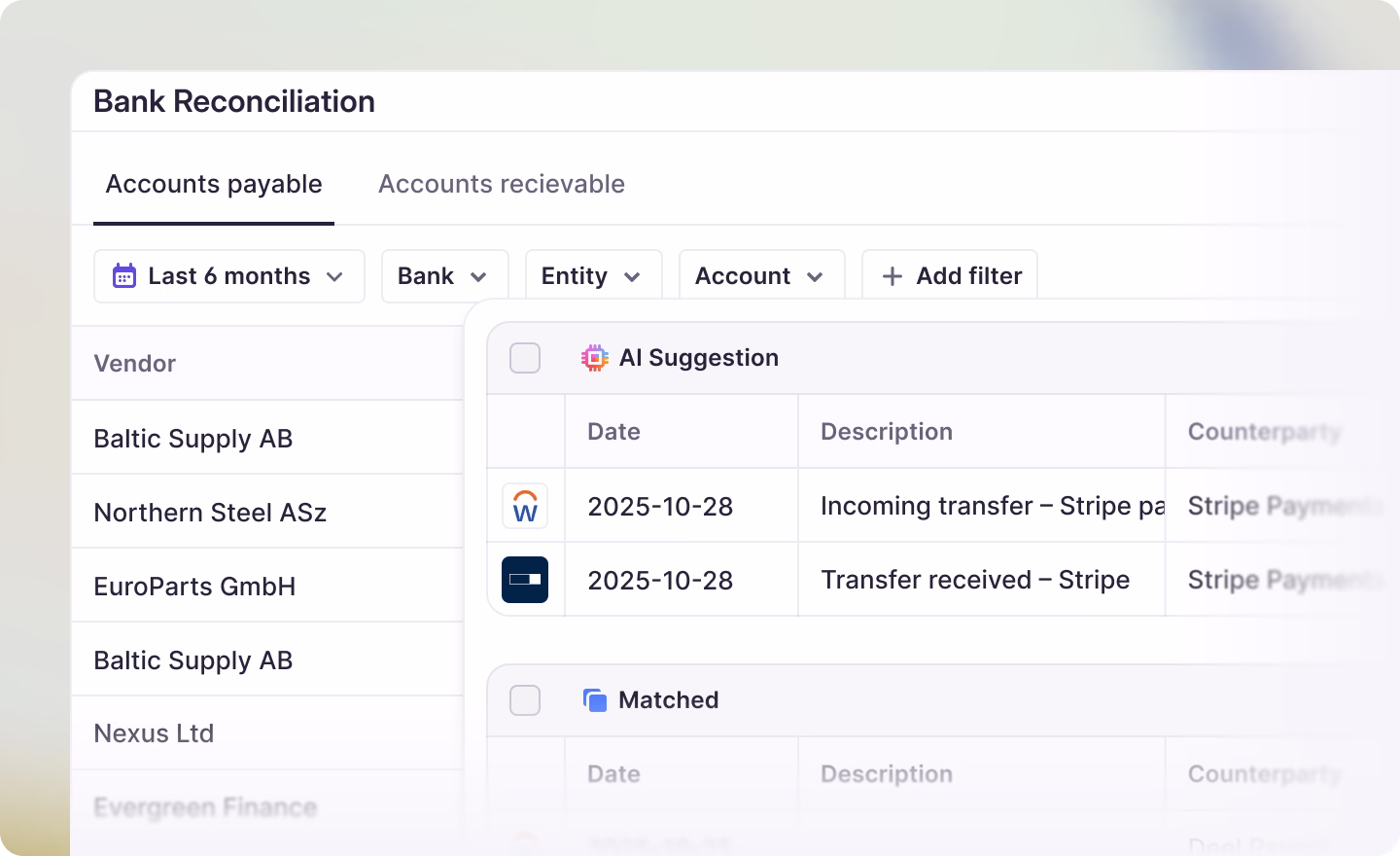
Task: Click the Vendor column header
Action: 135,364
